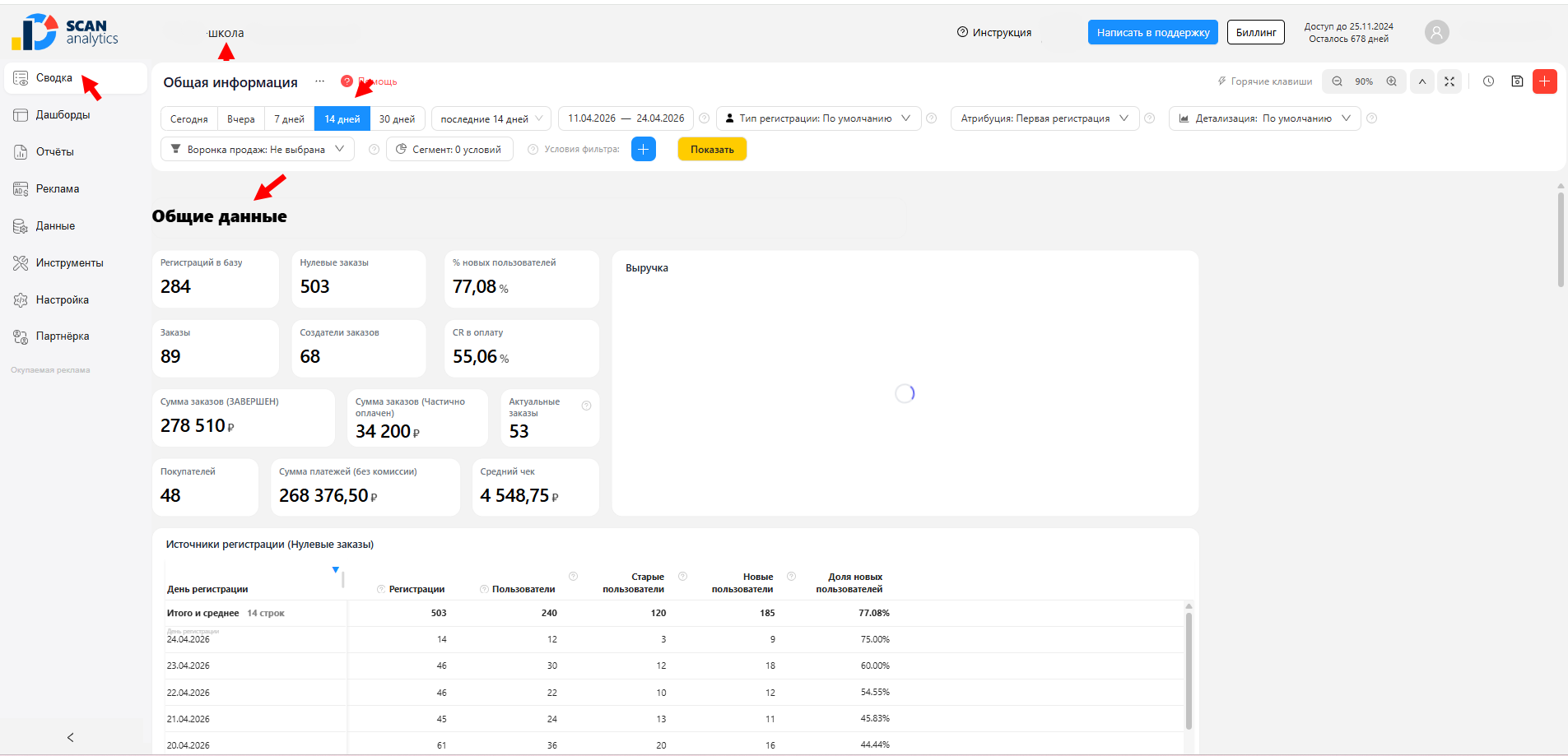Image resolution: width=1568 pixels, height=756 pixels.
Task: Click the 22.04.2026 table row date
Action: click(x=188, y=693)
